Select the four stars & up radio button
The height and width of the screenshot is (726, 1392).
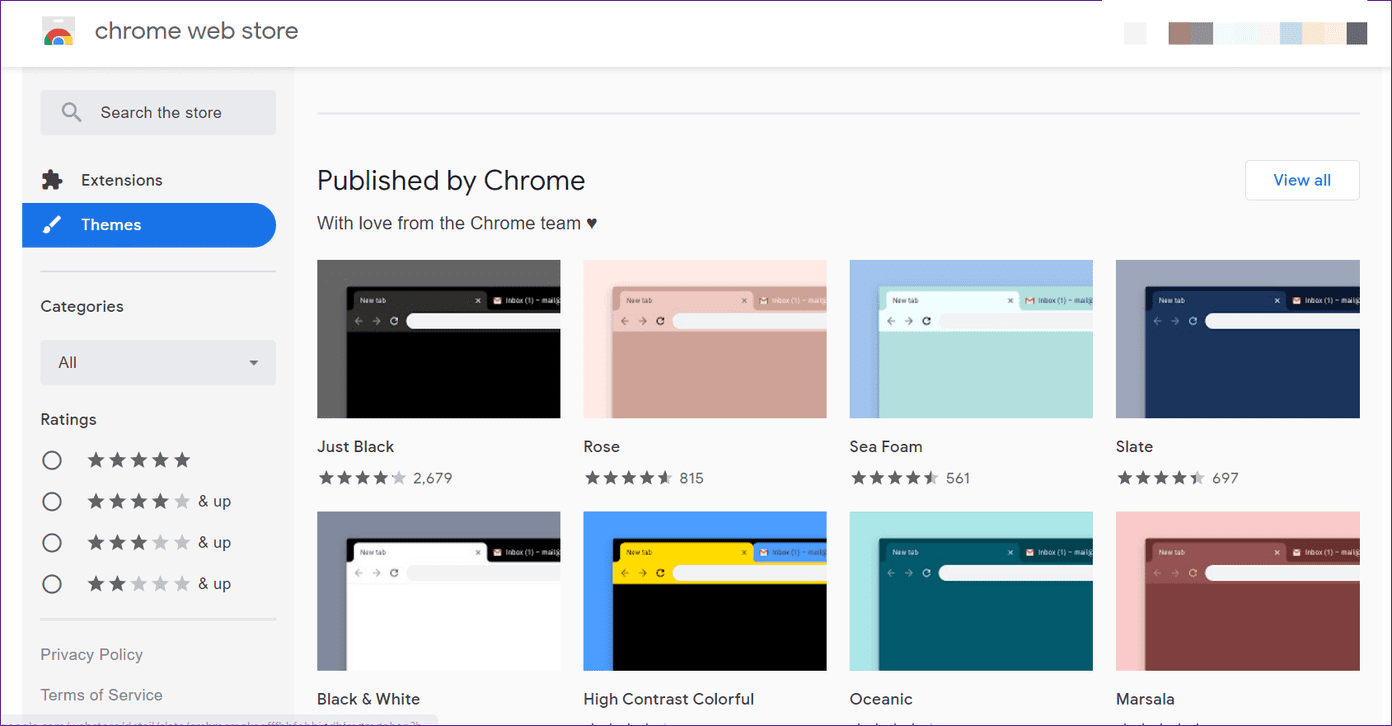coord(52,501)
